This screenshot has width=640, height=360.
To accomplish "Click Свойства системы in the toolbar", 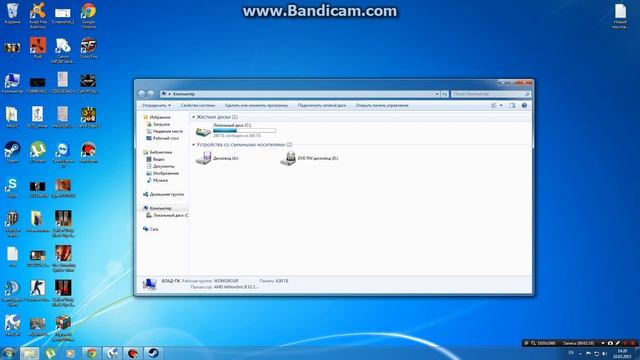I will (198, 105).
